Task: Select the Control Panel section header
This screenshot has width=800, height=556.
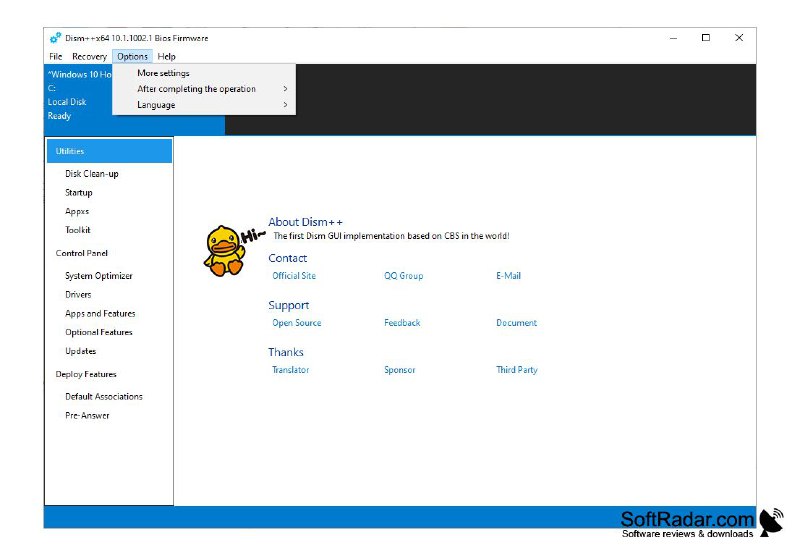Action: tap(82, 253)
